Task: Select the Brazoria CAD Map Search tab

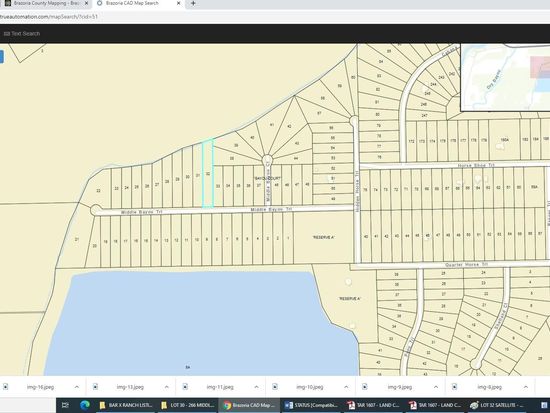Action: pos(138,4)
